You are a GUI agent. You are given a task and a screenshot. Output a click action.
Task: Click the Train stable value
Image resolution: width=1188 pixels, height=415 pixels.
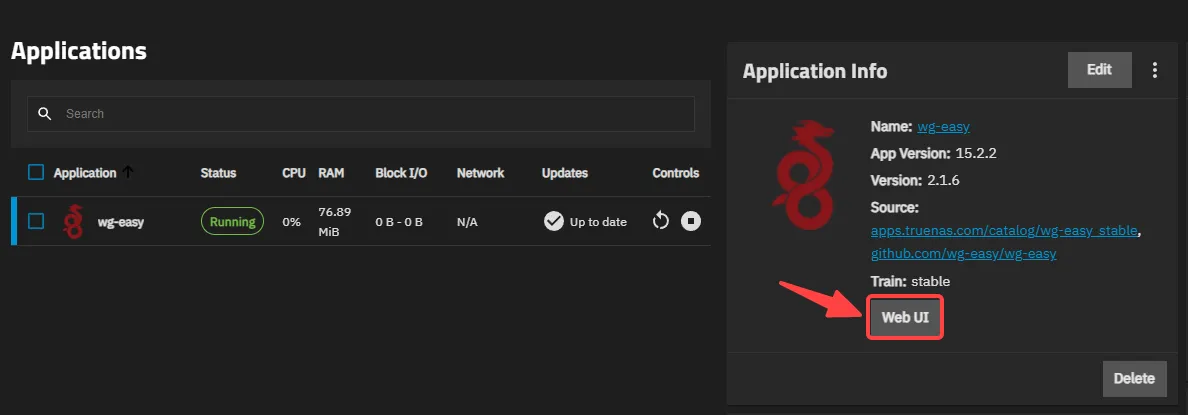coord(930,281)
